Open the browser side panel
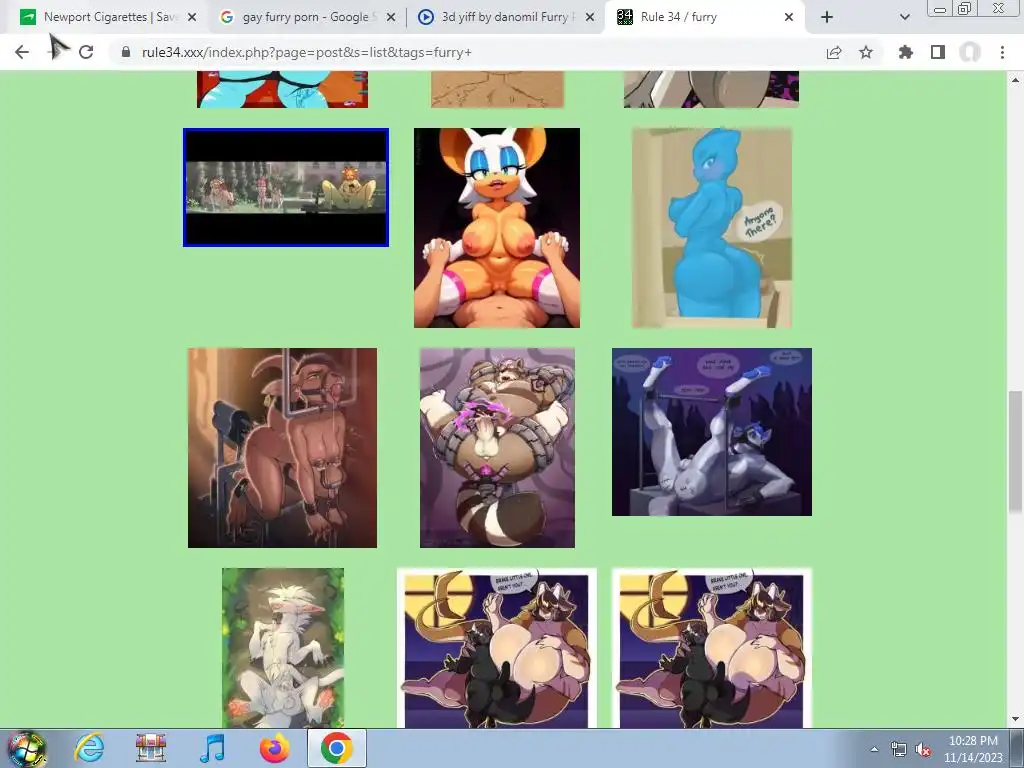The image size is (1024, 768). 938,52
